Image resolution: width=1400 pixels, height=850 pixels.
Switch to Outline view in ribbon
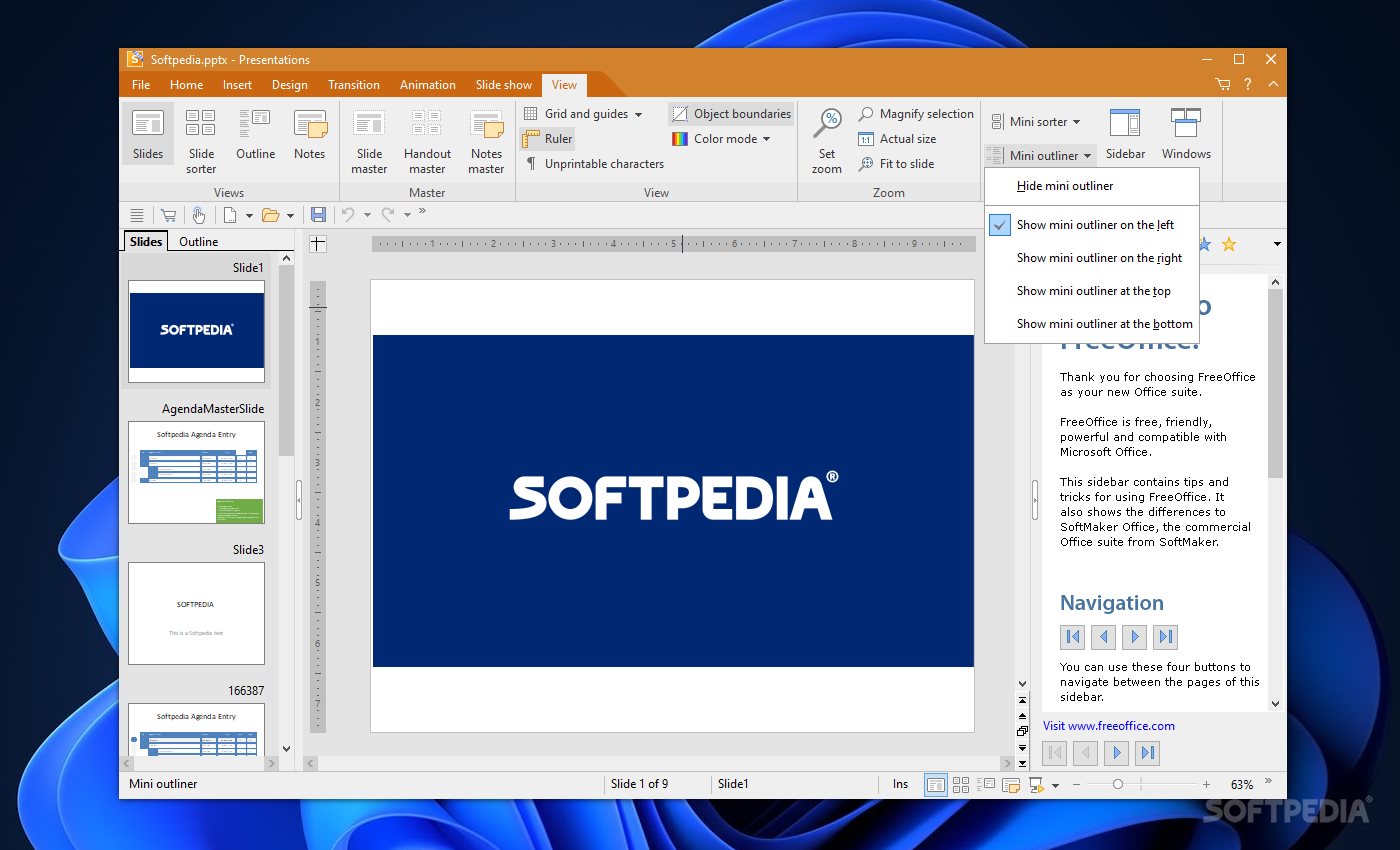(255, 136)
